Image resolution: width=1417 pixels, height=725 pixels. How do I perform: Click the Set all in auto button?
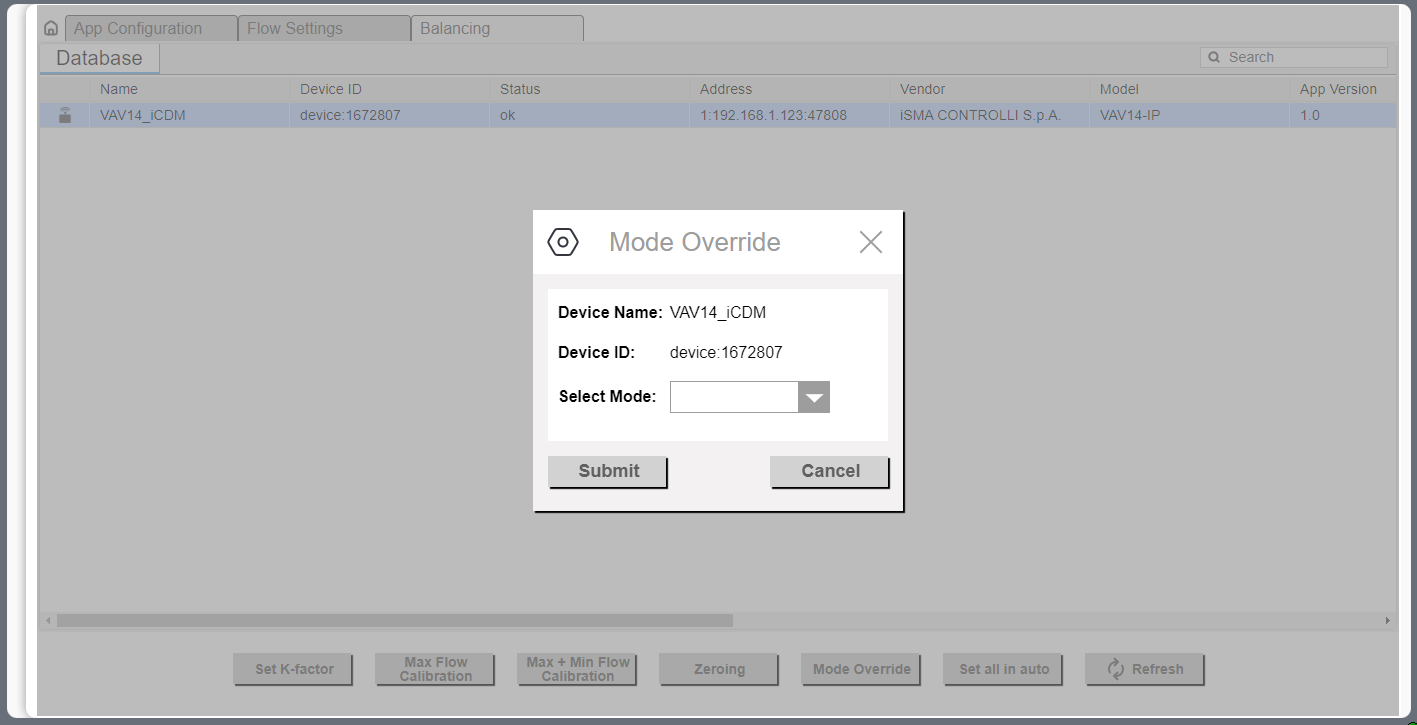pyautogui.click(x=1002, y=669)
